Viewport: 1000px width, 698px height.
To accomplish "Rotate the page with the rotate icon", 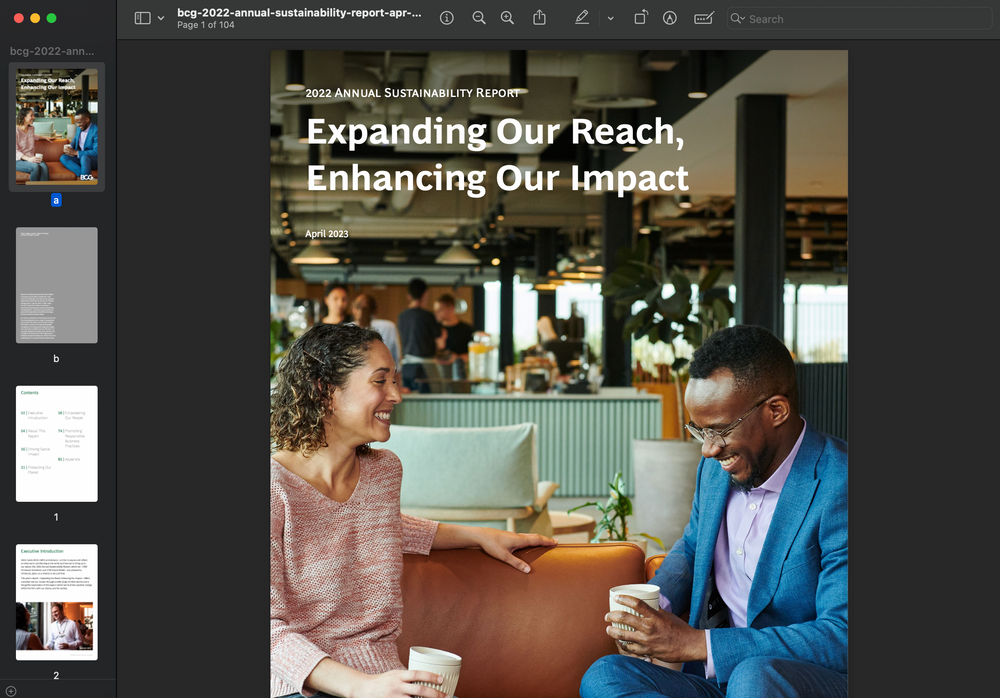I will pyautogui.click(x=641, y=18).
